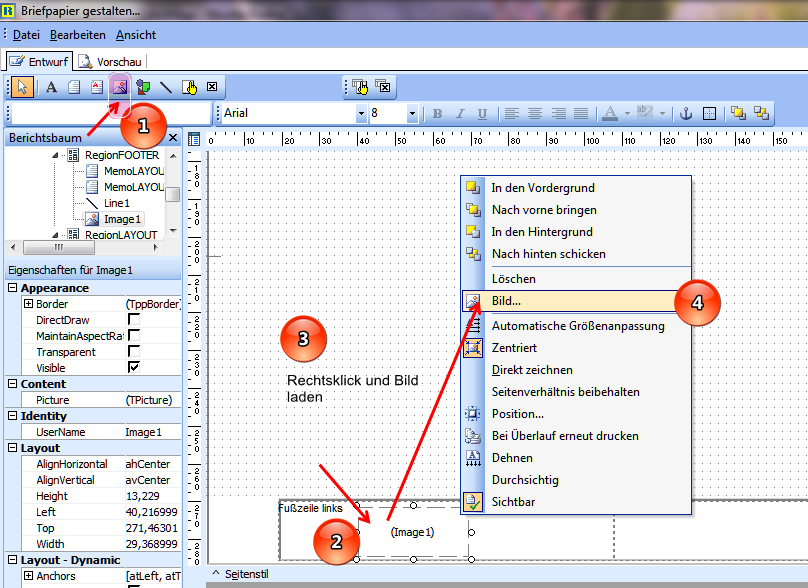The height and width of the screenshot is (588, 808).
Task: Select Image1 in the report tree
Action: (x=122, y=219)
